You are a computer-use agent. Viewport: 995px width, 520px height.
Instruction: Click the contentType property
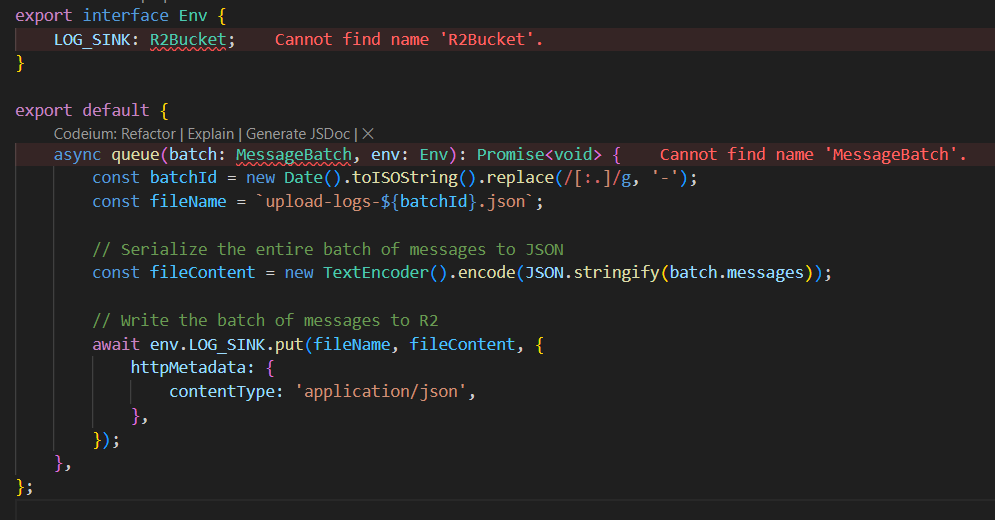tap(221, 392)
